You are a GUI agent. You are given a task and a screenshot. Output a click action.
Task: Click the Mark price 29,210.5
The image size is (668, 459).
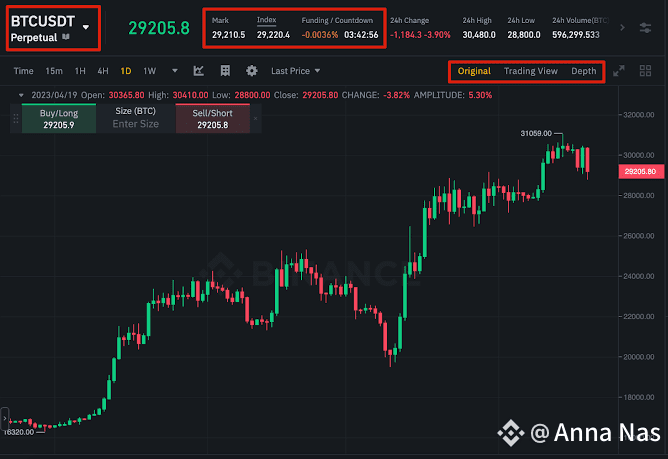229,35
